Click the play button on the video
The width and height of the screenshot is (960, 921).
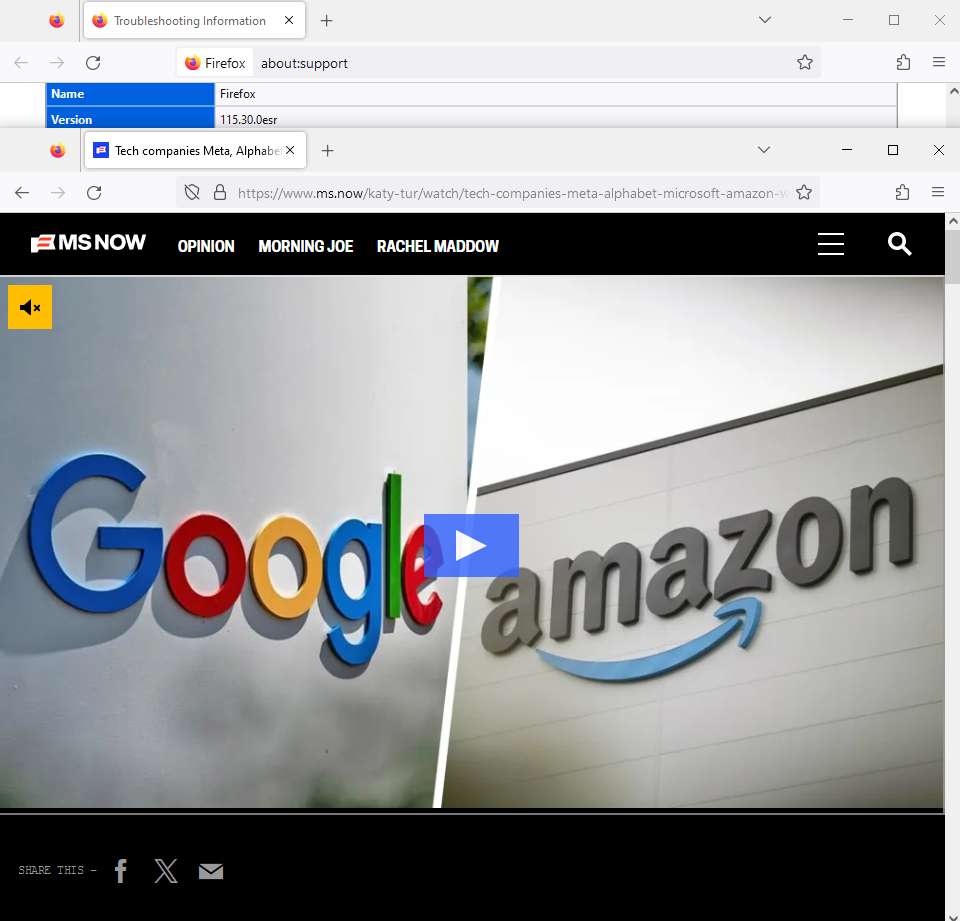pyautogui.click(x=471, y=545)
